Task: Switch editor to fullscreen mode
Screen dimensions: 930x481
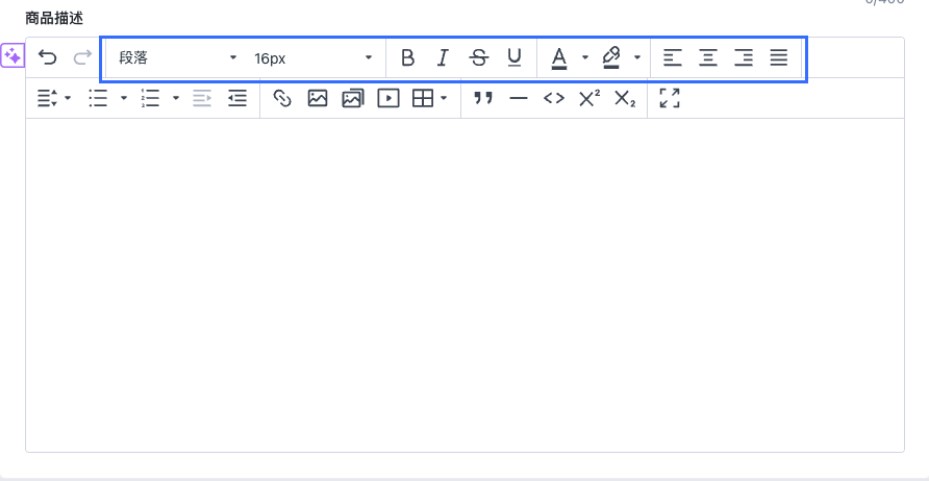Action: coord(670,98)
